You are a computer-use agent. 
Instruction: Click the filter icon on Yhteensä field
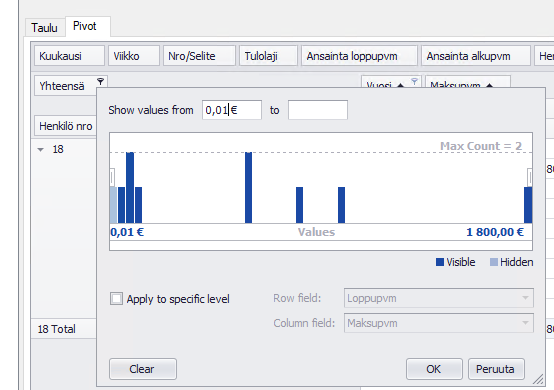point(100,82)
